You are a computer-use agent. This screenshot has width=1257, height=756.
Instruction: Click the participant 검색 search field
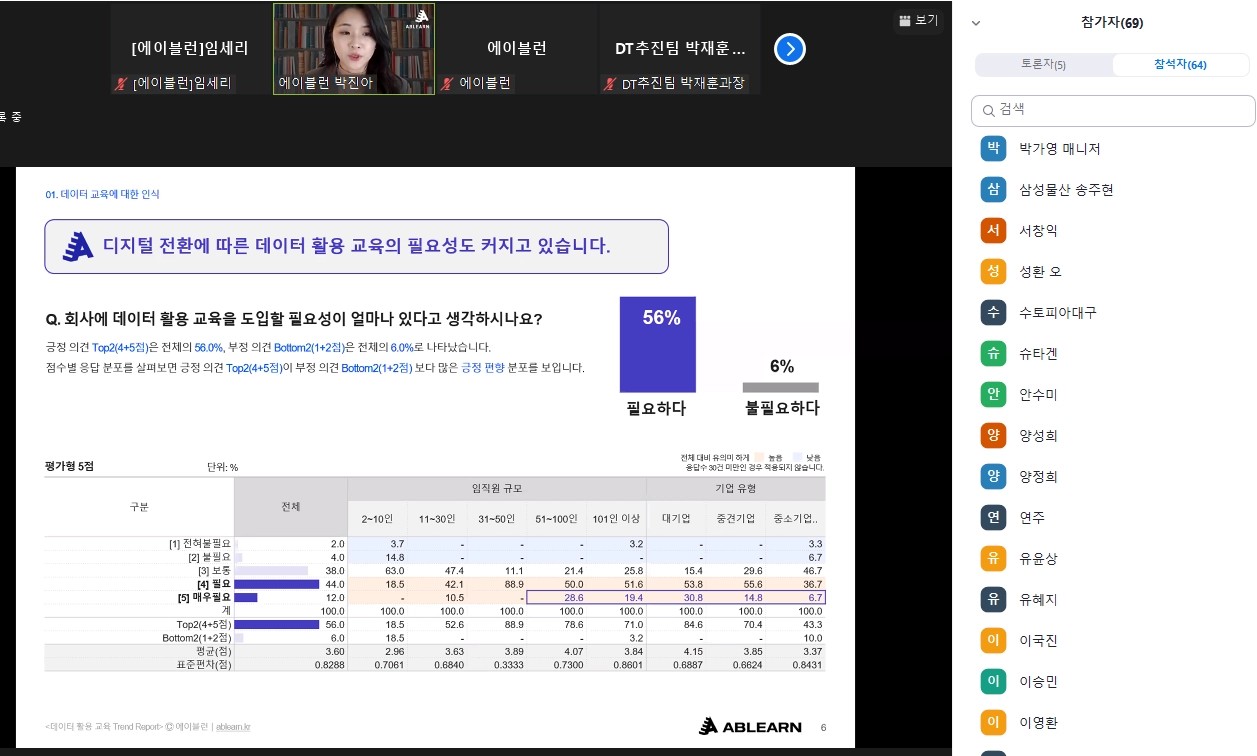click(x=1113, y=111)
